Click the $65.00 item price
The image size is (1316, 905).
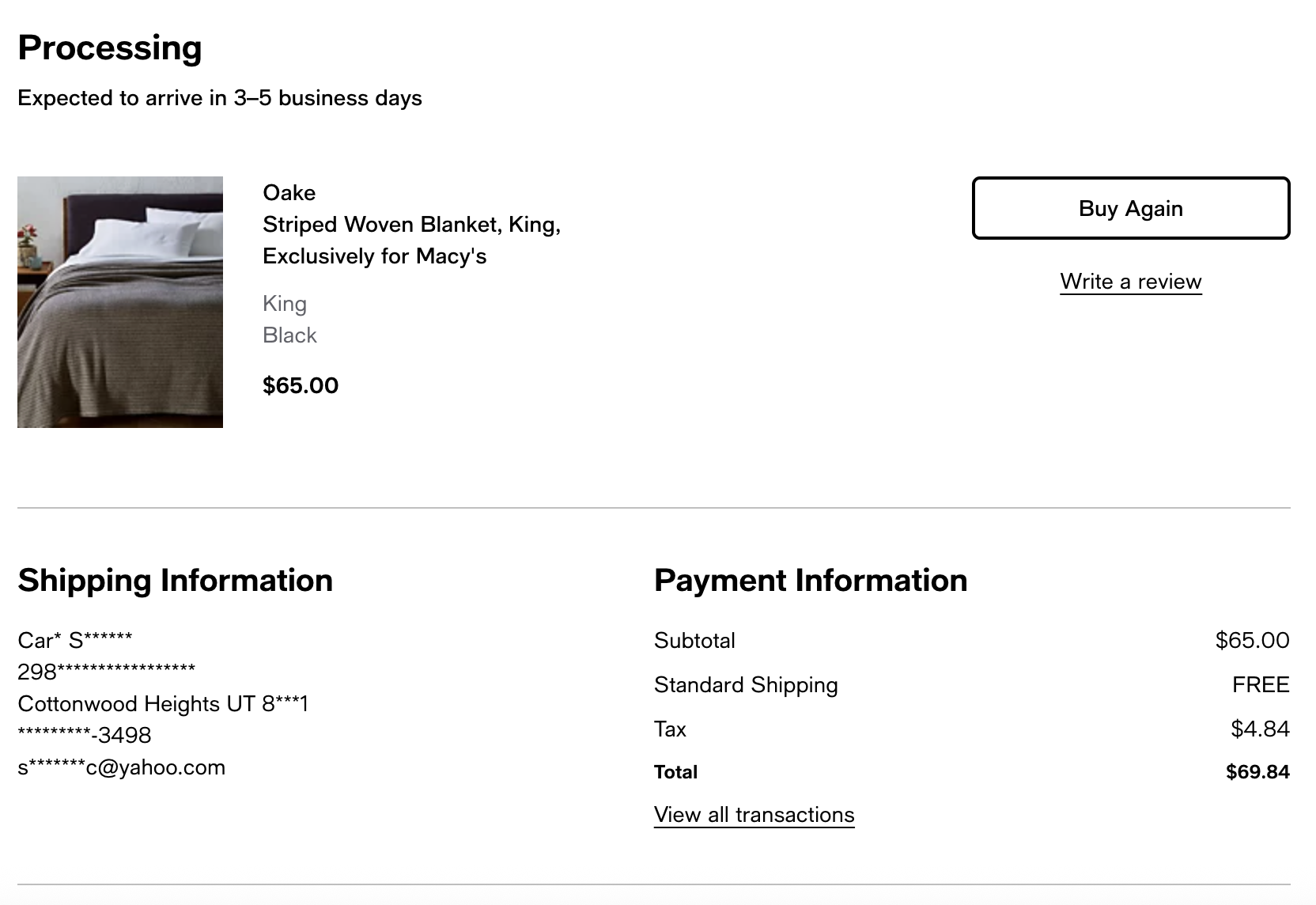301,385
